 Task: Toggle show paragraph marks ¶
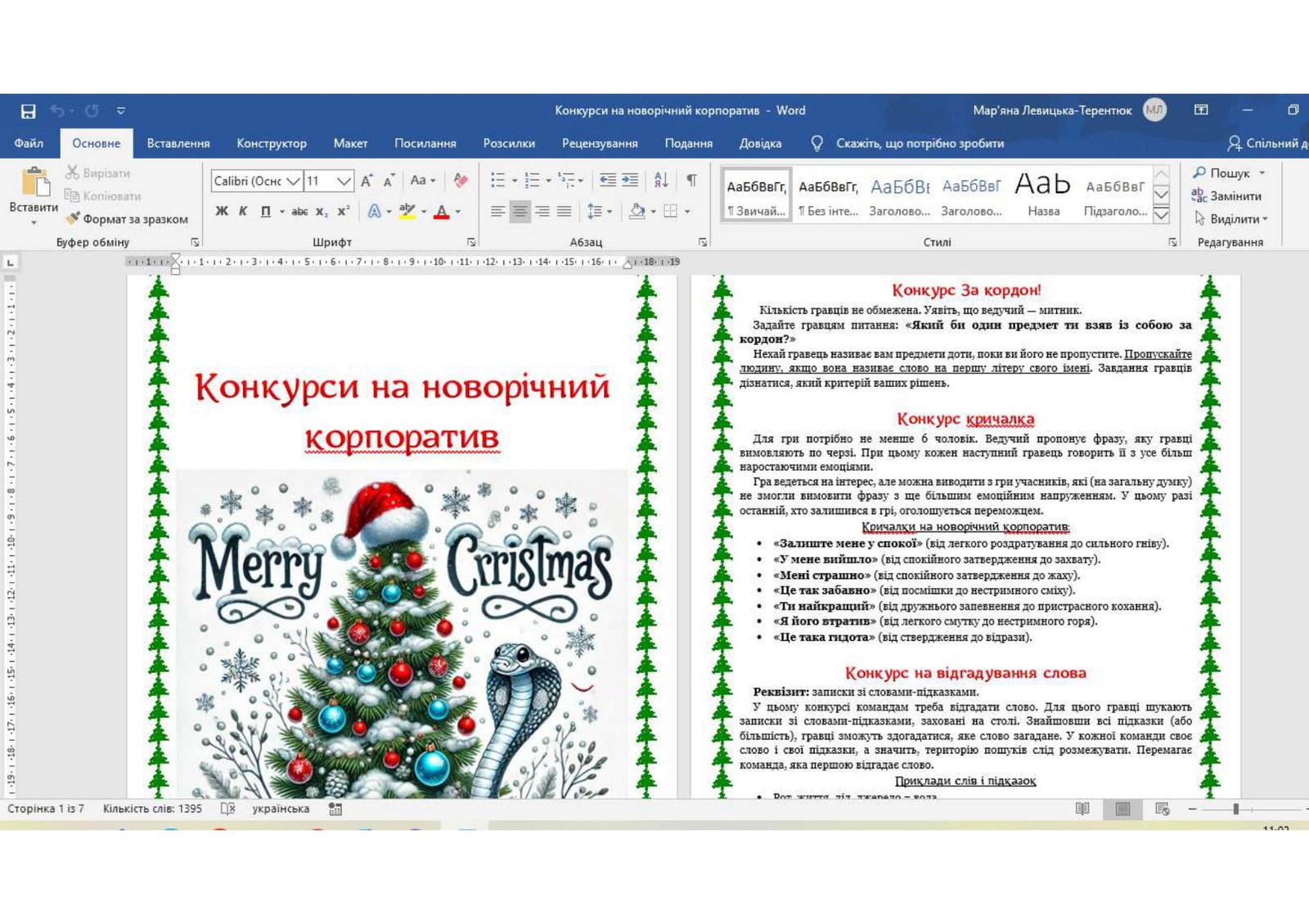(692, 181)
